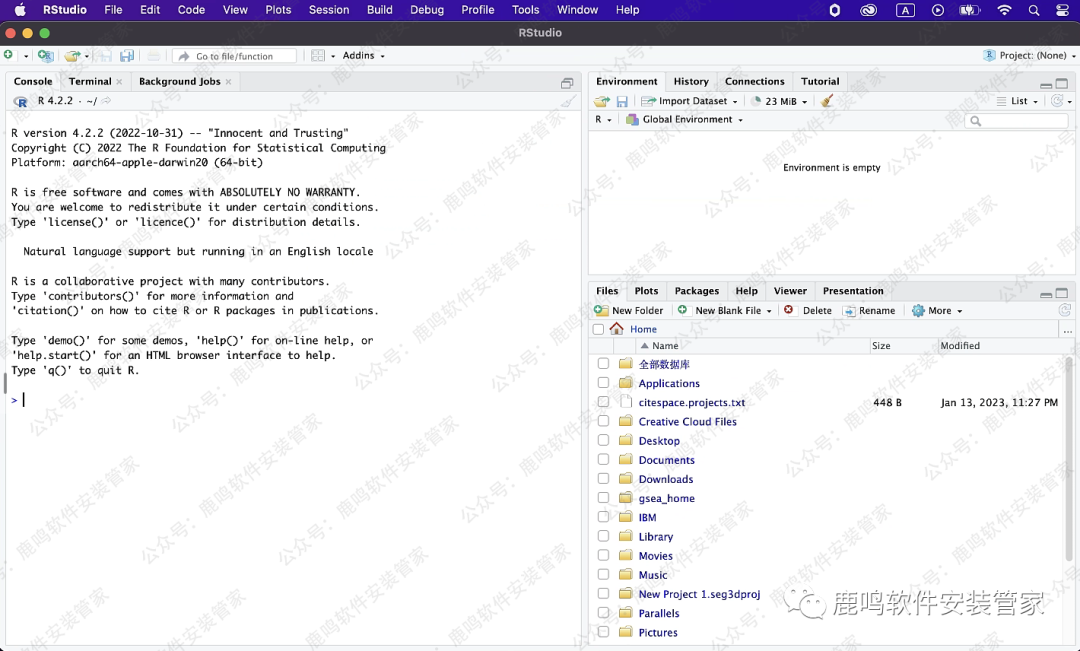The width and height of the screenshot is (1080, 651).
Task: Click the Go to file/function field
Action: tap(235, 56)
